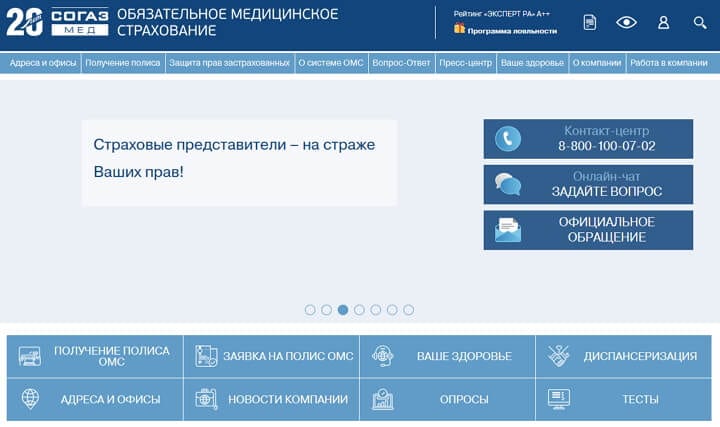
Task: Open the Пресс-центр menu item
Action: pos(465,62)
